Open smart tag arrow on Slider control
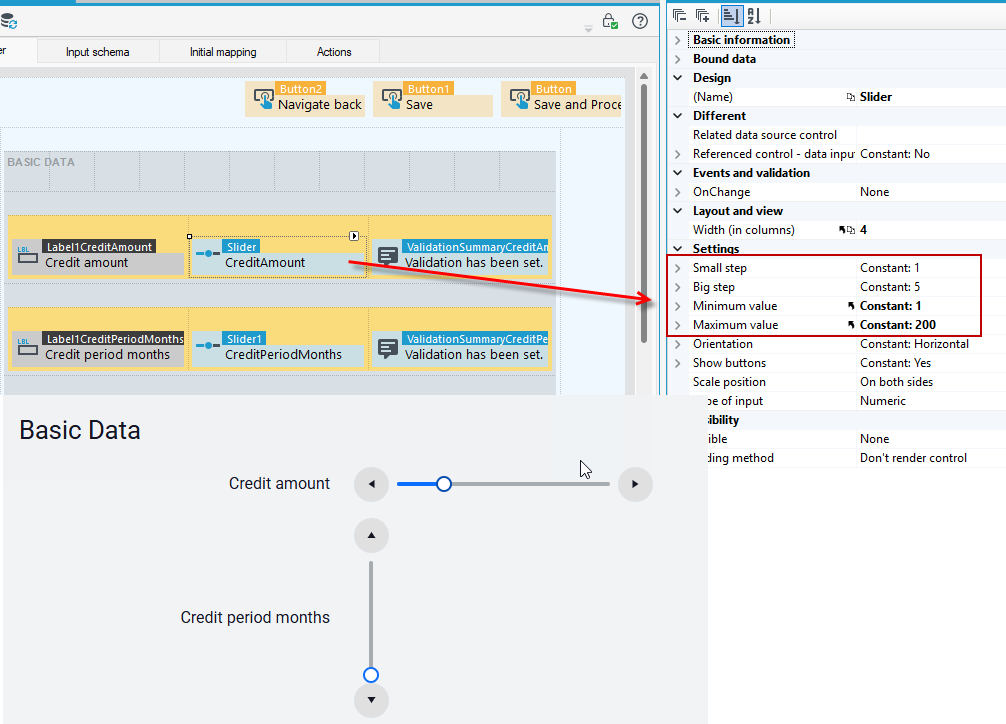Image resolution: width=1006 pixels, height=724 pixels. [x=354, y=236]
